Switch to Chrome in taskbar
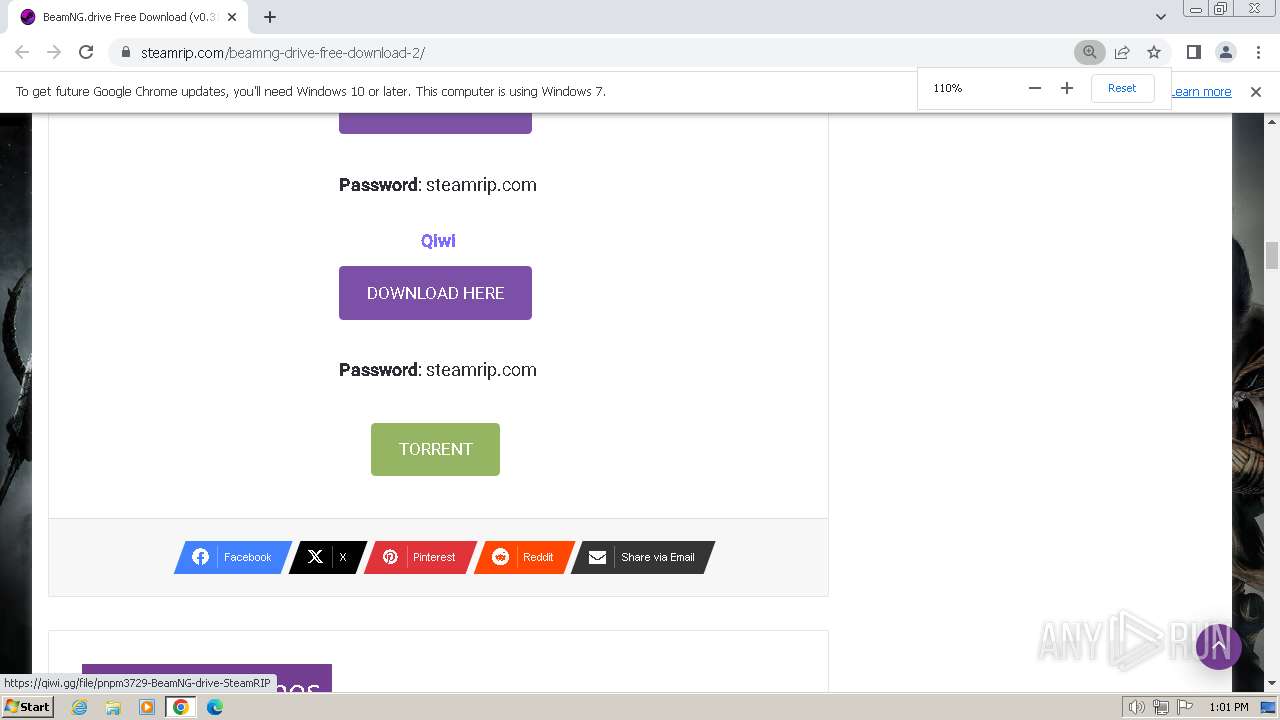This screenshot has height=720, width=1280. click(181, 706)
